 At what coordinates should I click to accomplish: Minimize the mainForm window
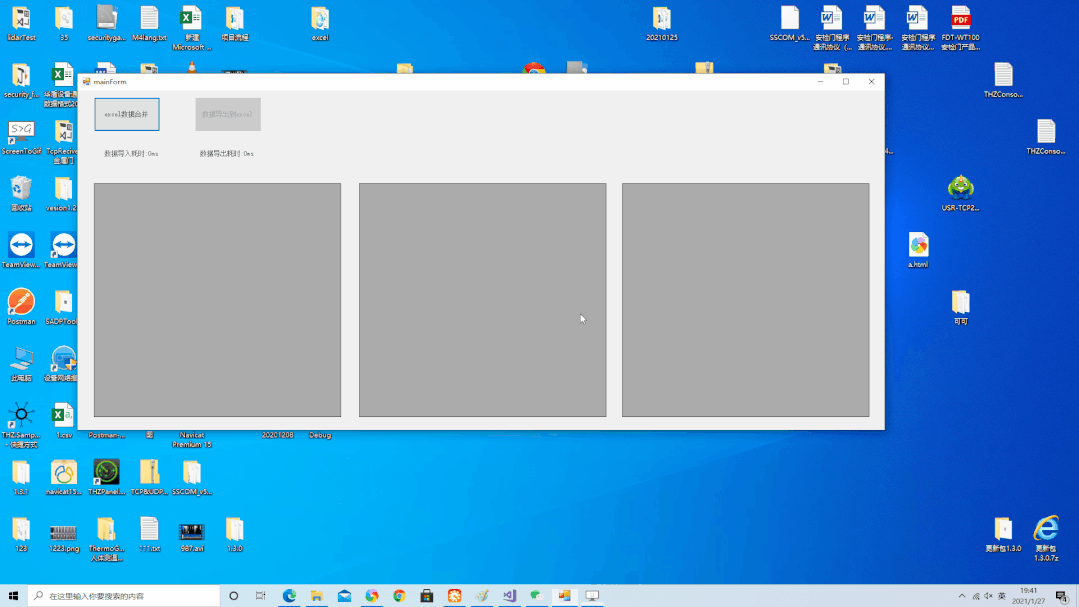pyautogui.click(x=820, y=81)
